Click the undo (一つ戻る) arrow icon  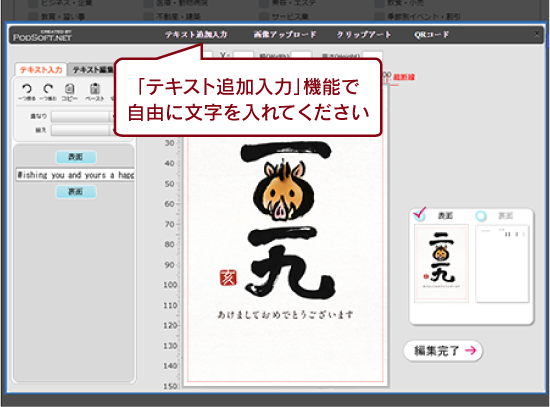coord(27,88)
